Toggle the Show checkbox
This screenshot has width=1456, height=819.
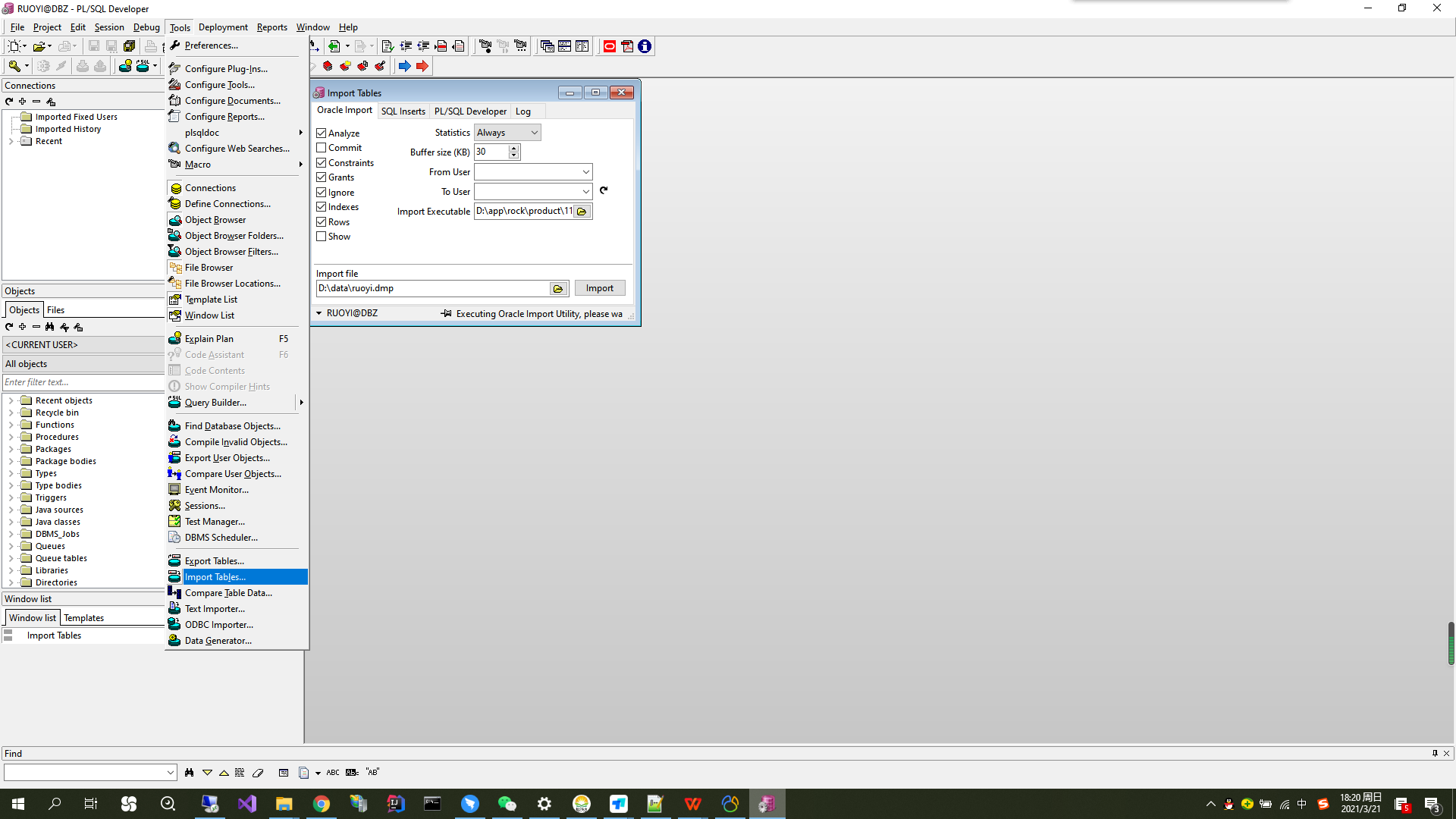pyautogui.click(x=322, y=237)
